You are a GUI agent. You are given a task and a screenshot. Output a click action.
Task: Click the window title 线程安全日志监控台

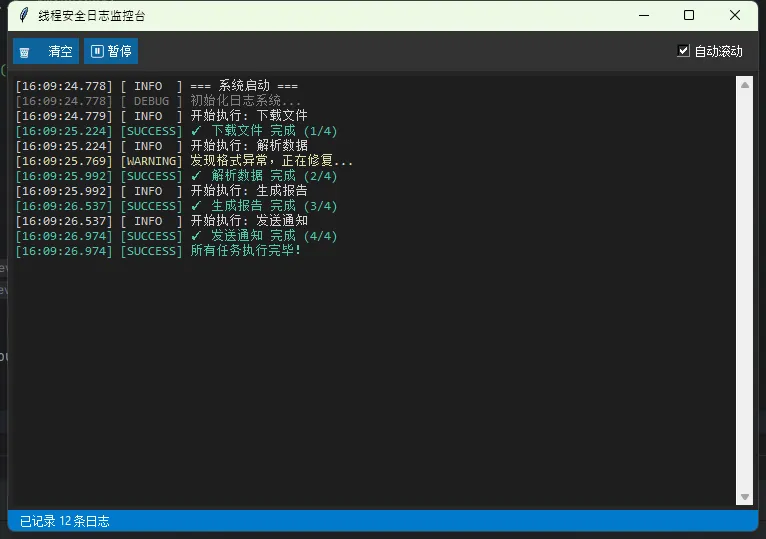pos(92,16)
